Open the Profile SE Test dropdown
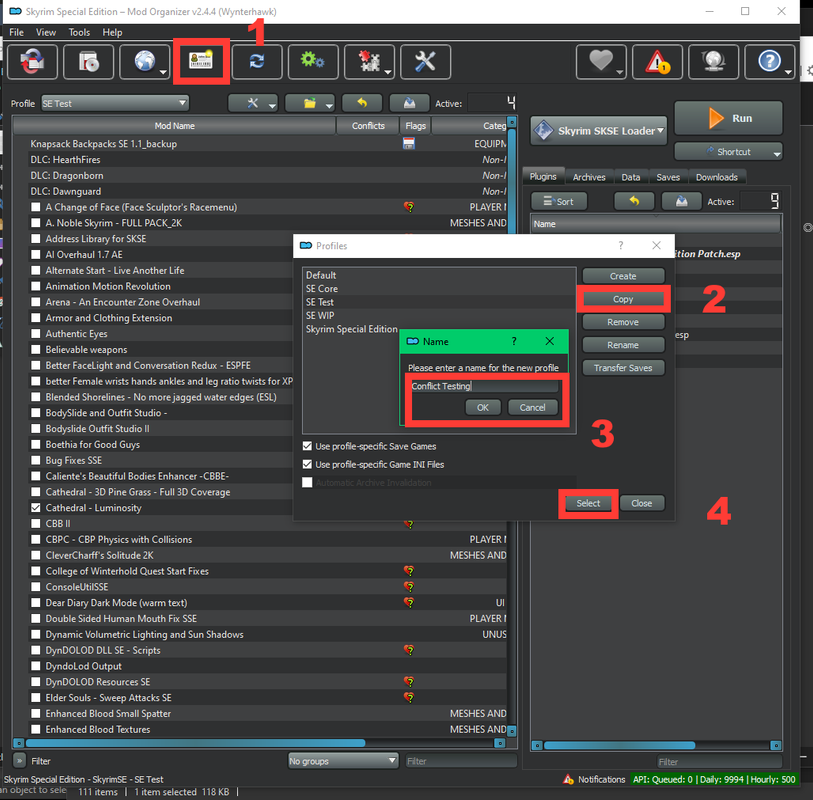The width and height of the screenshot is (813, 800). pyautogui.click(x=115, y=103)
